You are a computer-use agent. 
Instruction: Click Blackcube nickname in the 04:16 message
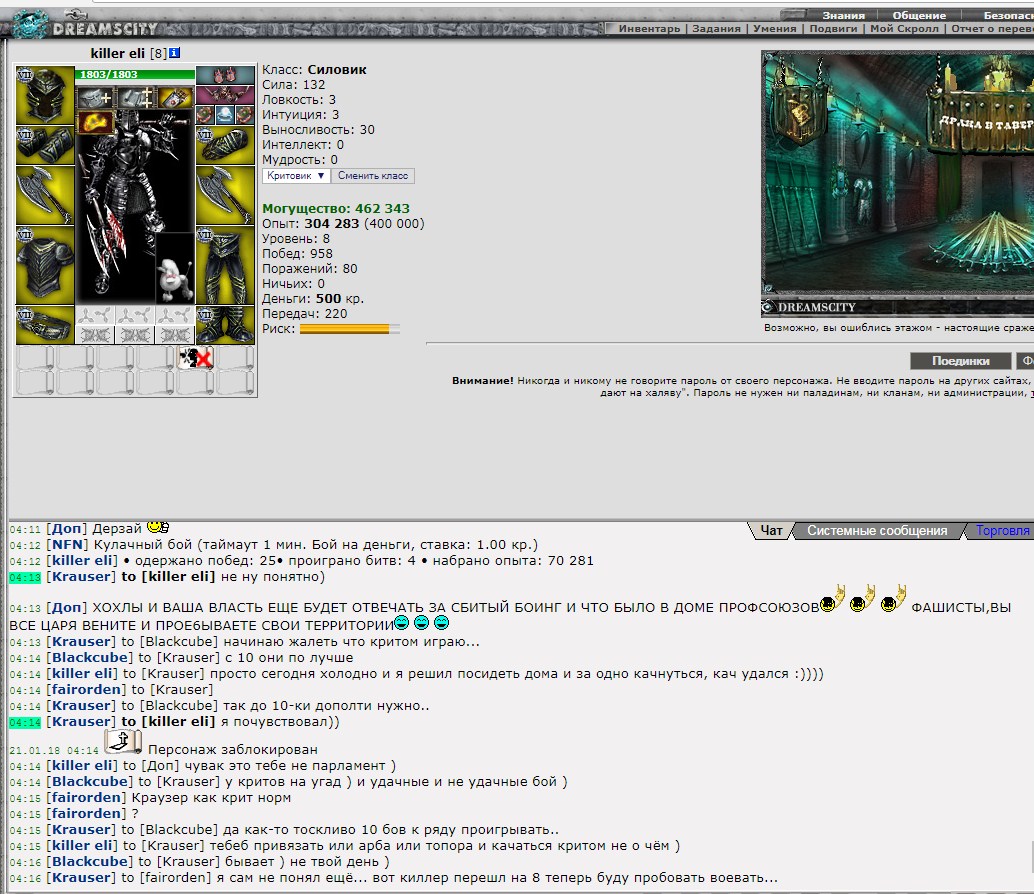pyautogui.click(x=92, y=862)
